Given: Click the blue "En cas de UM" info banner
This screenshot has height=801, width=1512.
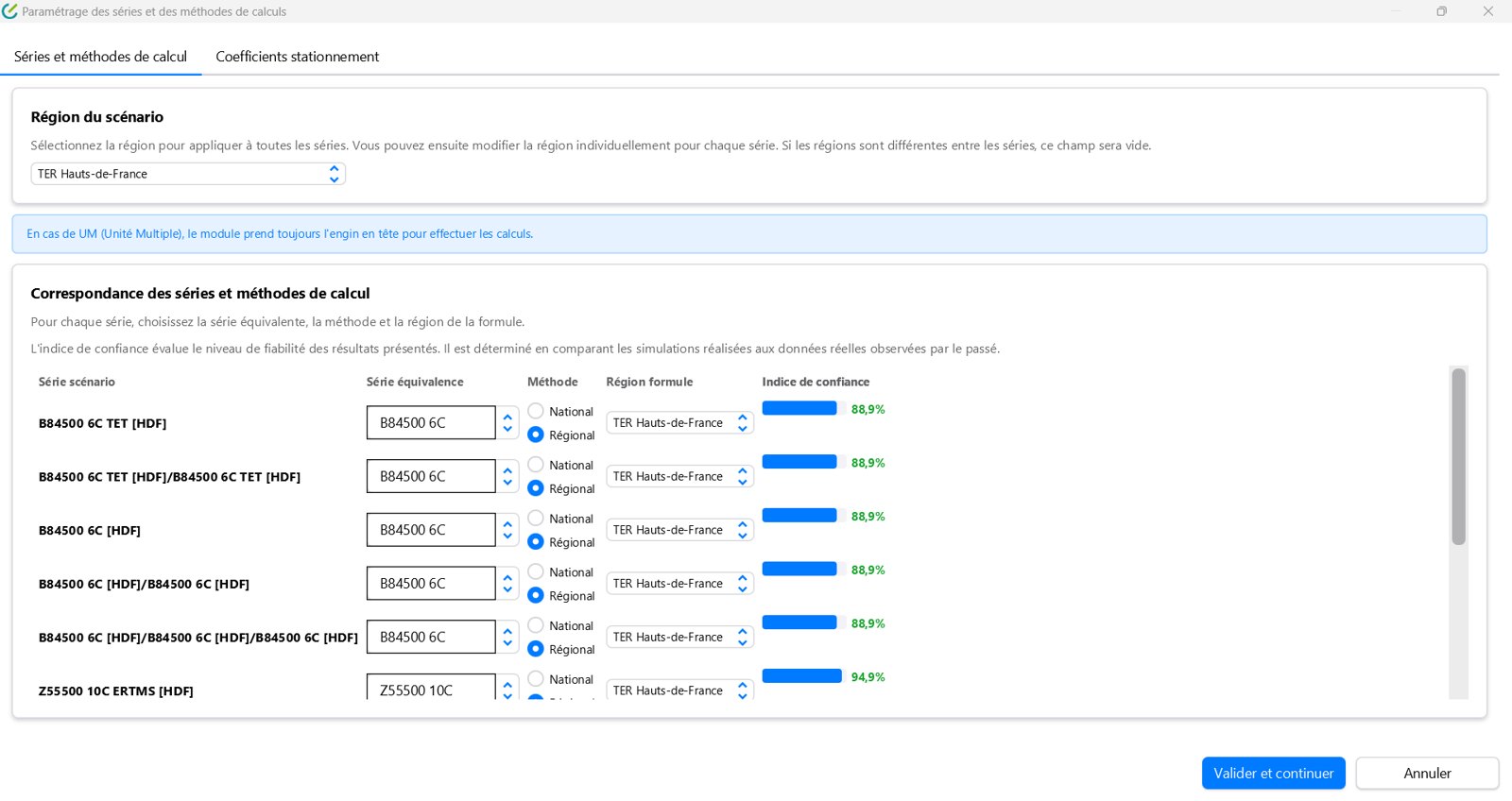Looking at the screenshot, I should 749,234.
